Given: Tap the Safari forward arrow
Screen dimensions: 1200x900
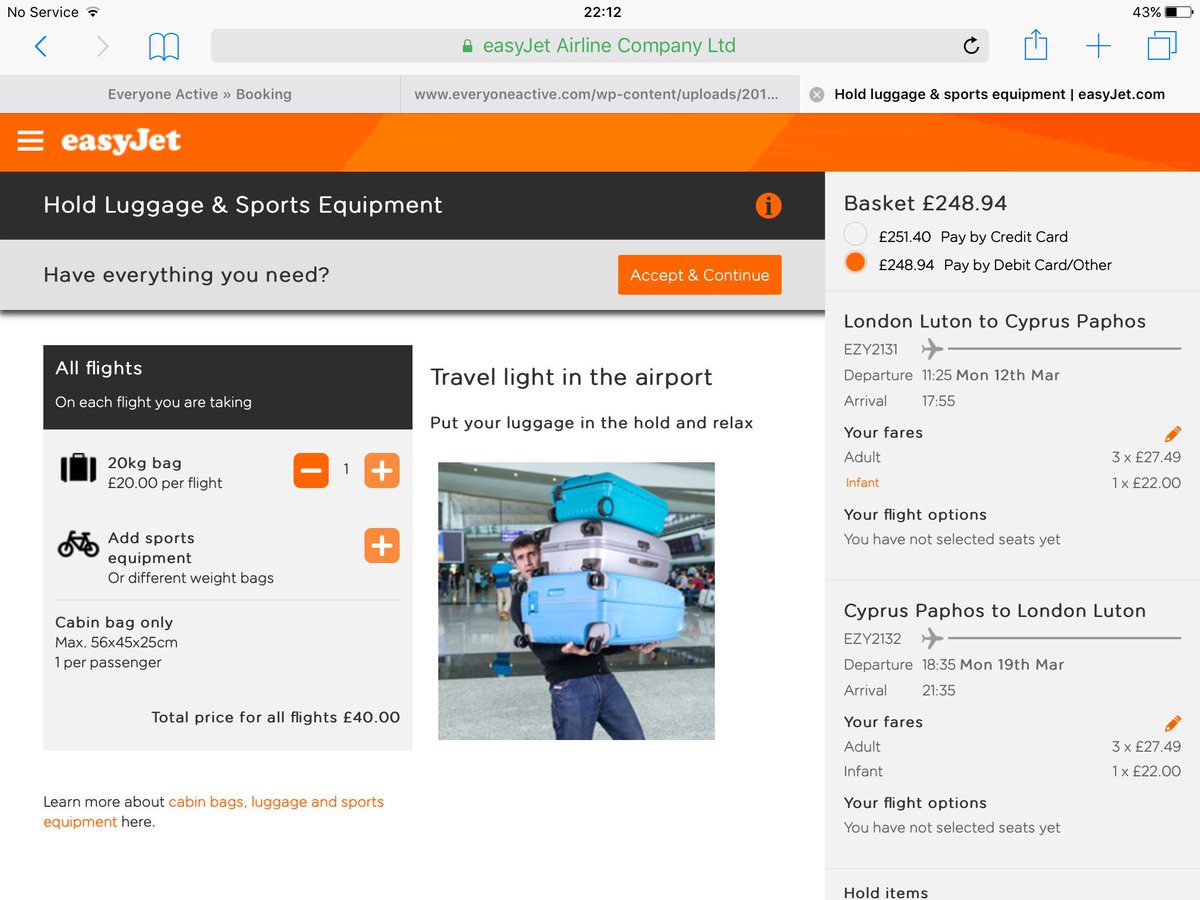Looking at the screenshot, I should pyautogui.click(x=102, y=46).
